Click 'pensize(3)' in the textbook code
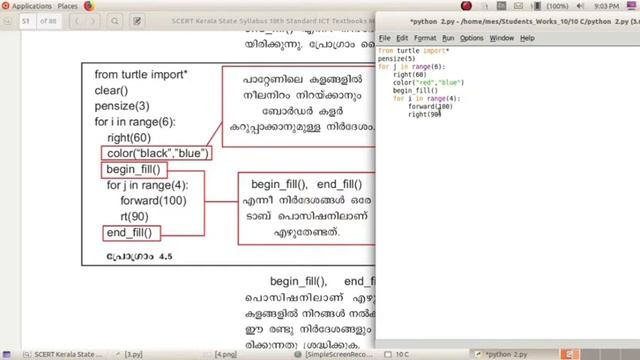Screen dimensions: 640x360 click(122, 106)
